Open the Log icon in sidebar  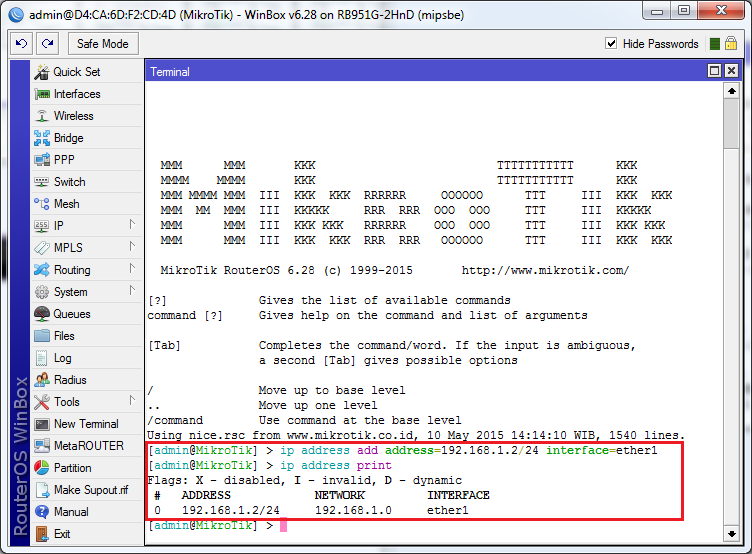point(42,358)
